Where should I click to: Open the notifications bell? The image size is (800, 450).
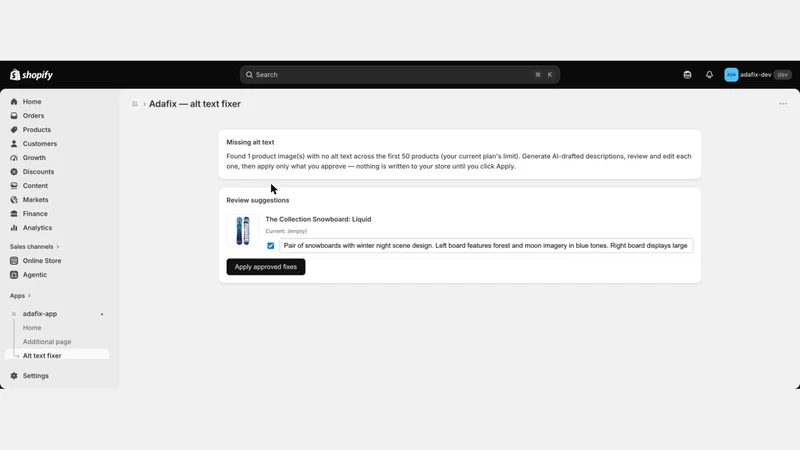coord(709,74)
